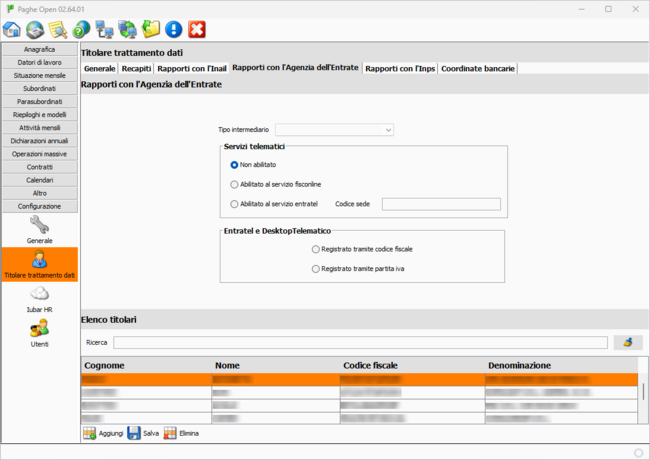Viewport: 650px width, 460px height.
Task: Open the globe help question-mark icon
Action: (81, 30)
